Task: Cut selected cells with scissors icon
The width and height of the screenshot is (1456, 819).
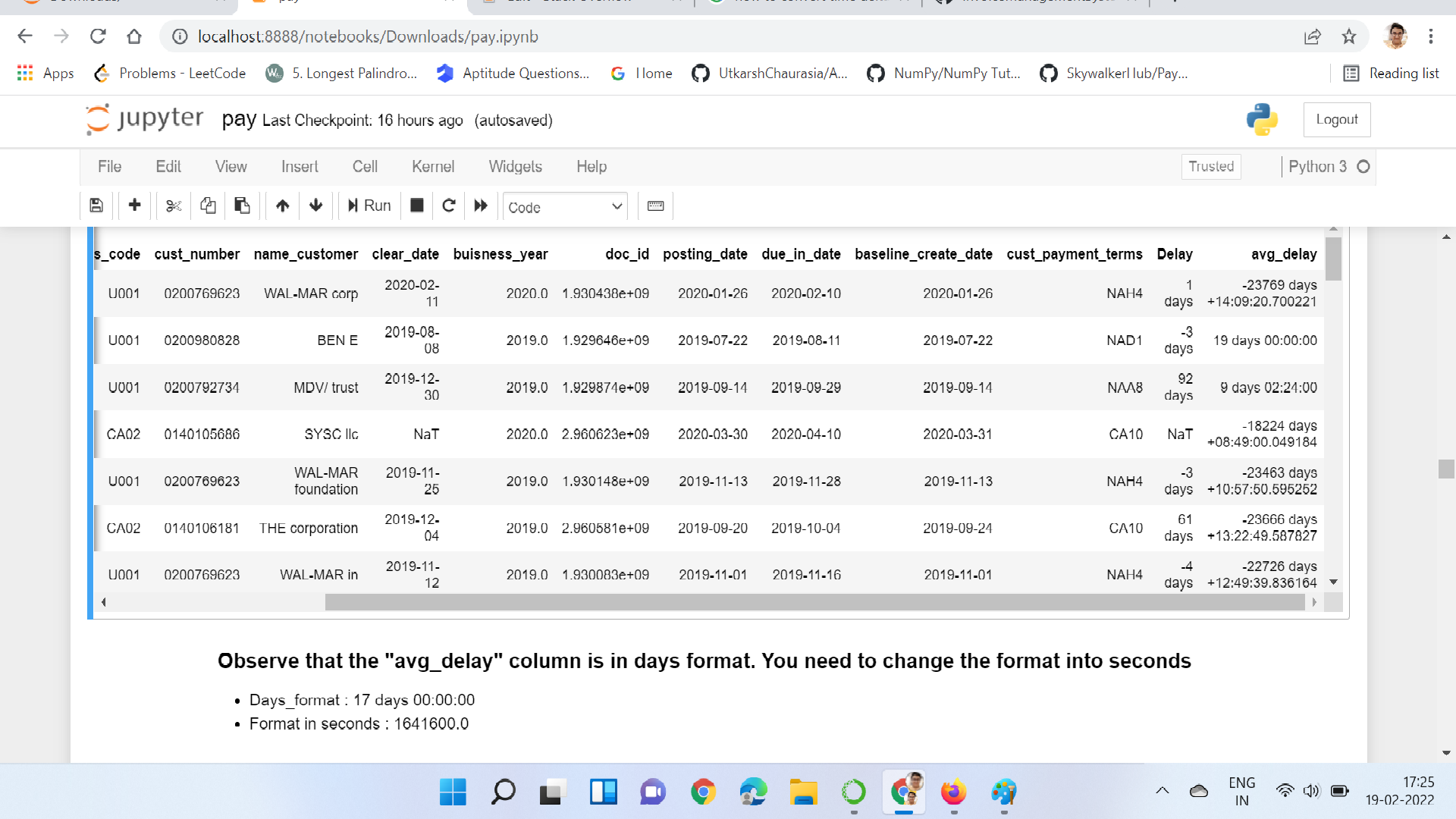Action: pos(174,206)
